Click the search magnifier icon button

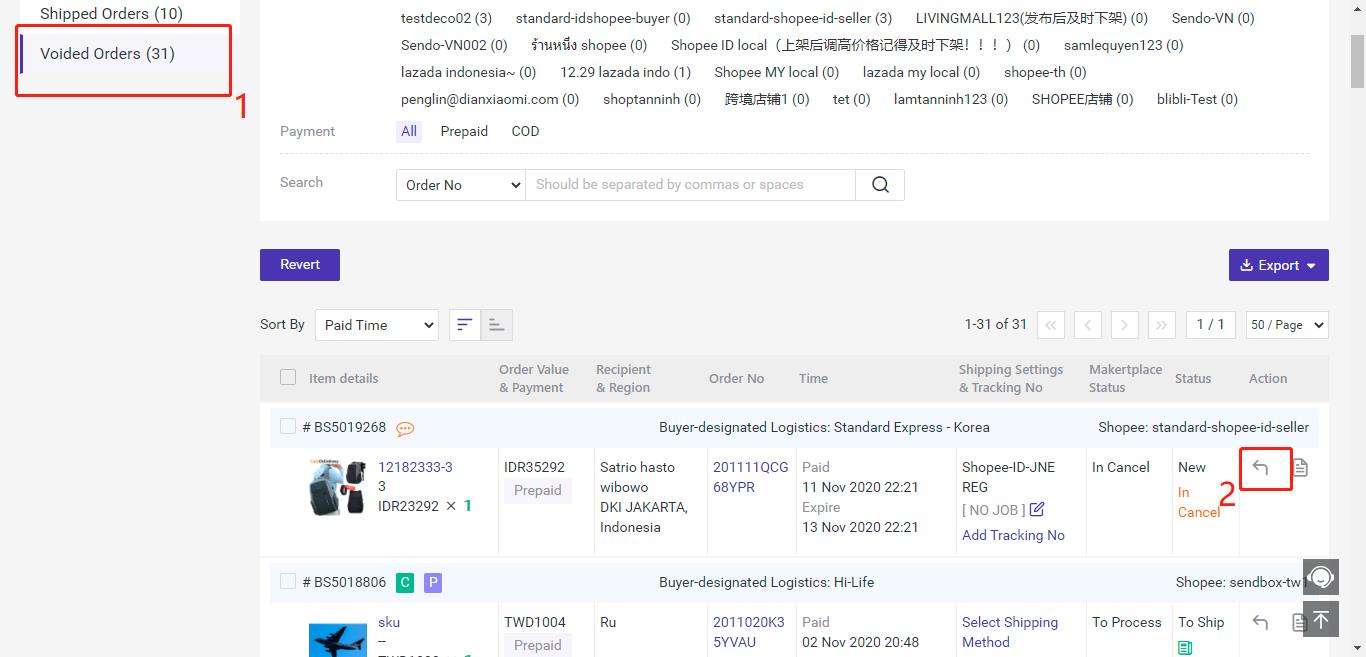[880, 185]
